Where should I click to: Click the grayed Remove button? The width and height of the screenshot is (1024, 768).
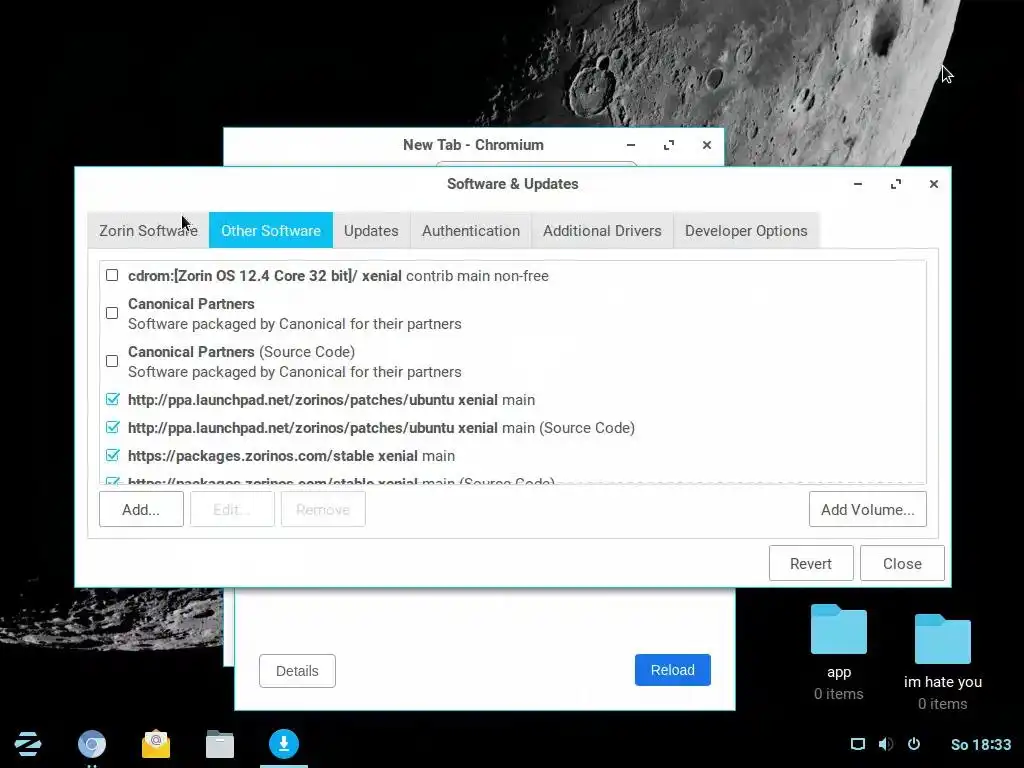(323, 509)
